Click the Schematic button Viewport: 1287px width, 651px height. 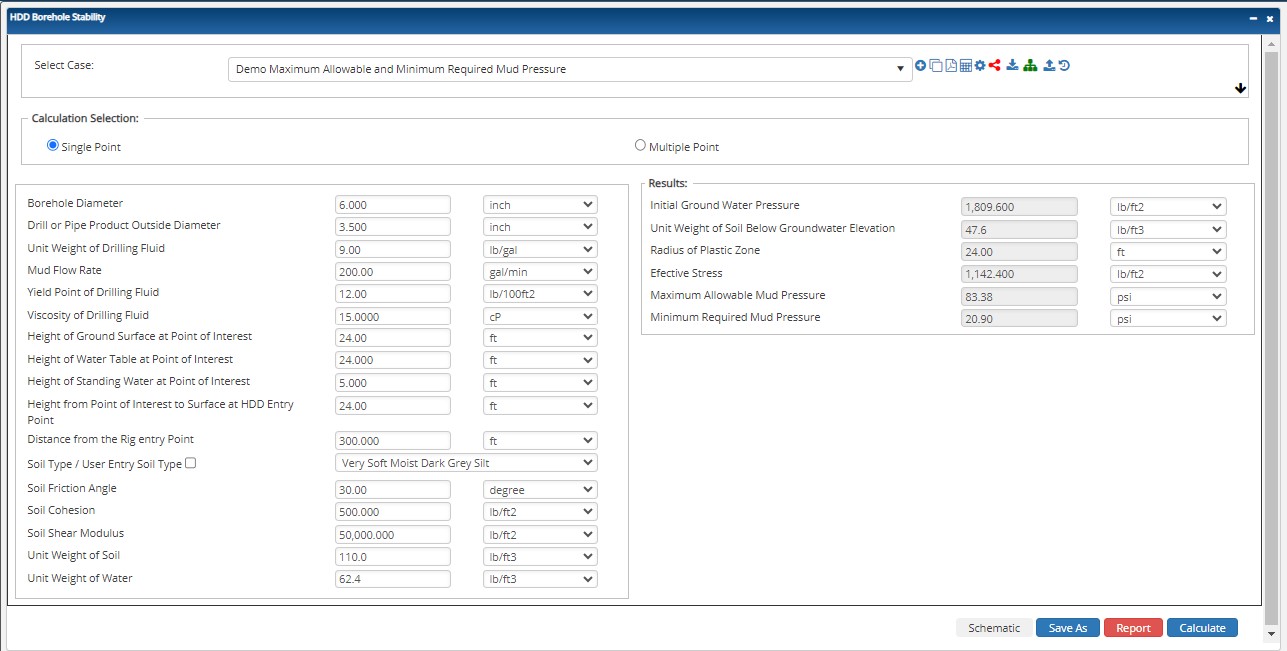click(993, 627)
